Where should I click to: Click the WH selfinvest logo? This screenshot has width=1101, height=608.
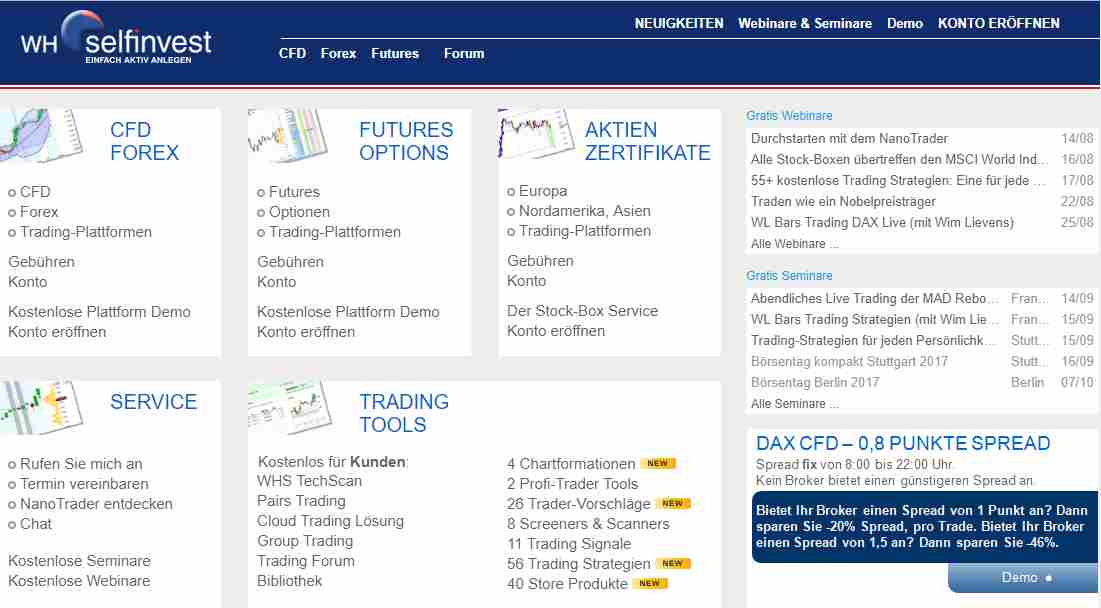[116, 39]
